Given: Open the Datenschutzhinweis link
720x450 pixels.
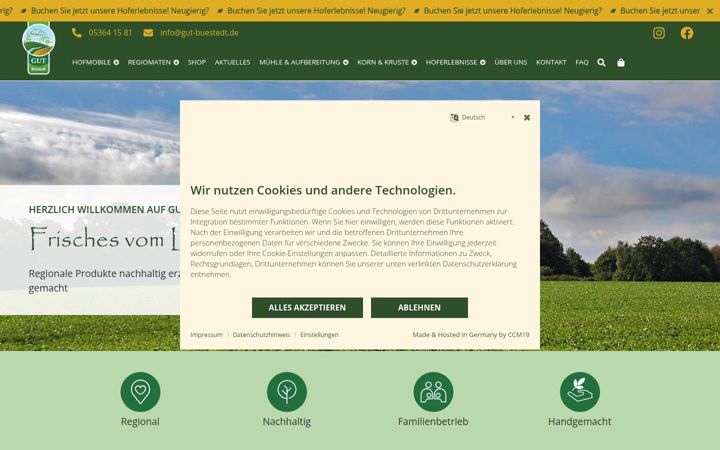Looking at the screenshot, I should tap(261, 335).
